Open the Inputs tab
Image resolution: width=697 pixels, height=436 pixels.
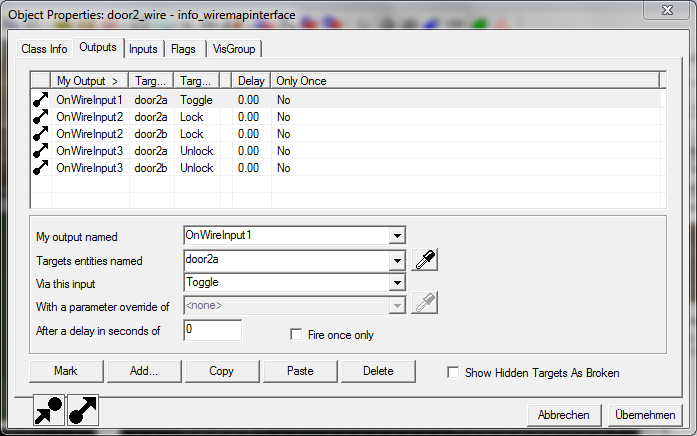coord(143,49)
